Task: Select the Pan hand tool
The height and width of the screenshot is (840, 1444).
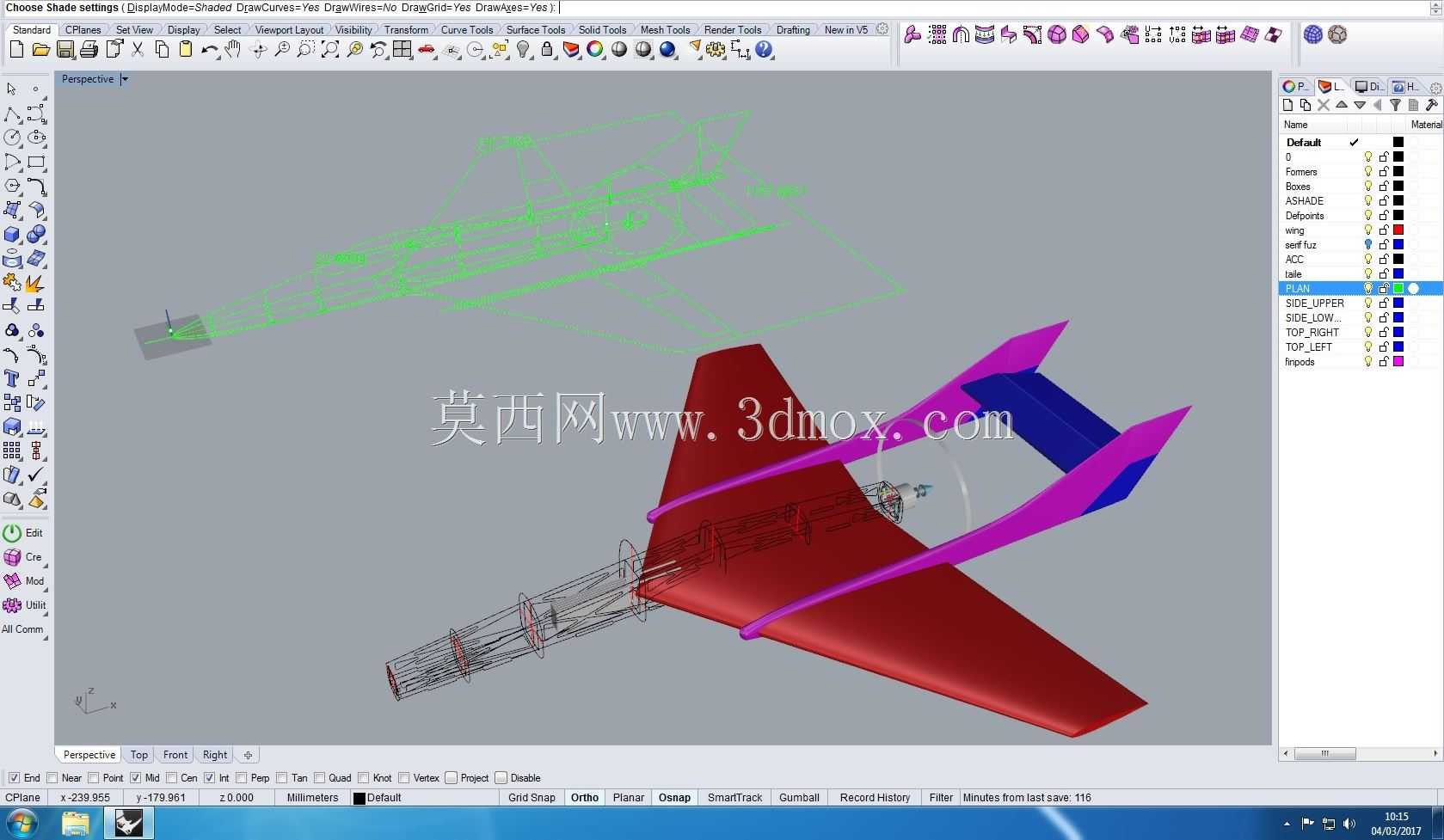Action: coord(233,50)
